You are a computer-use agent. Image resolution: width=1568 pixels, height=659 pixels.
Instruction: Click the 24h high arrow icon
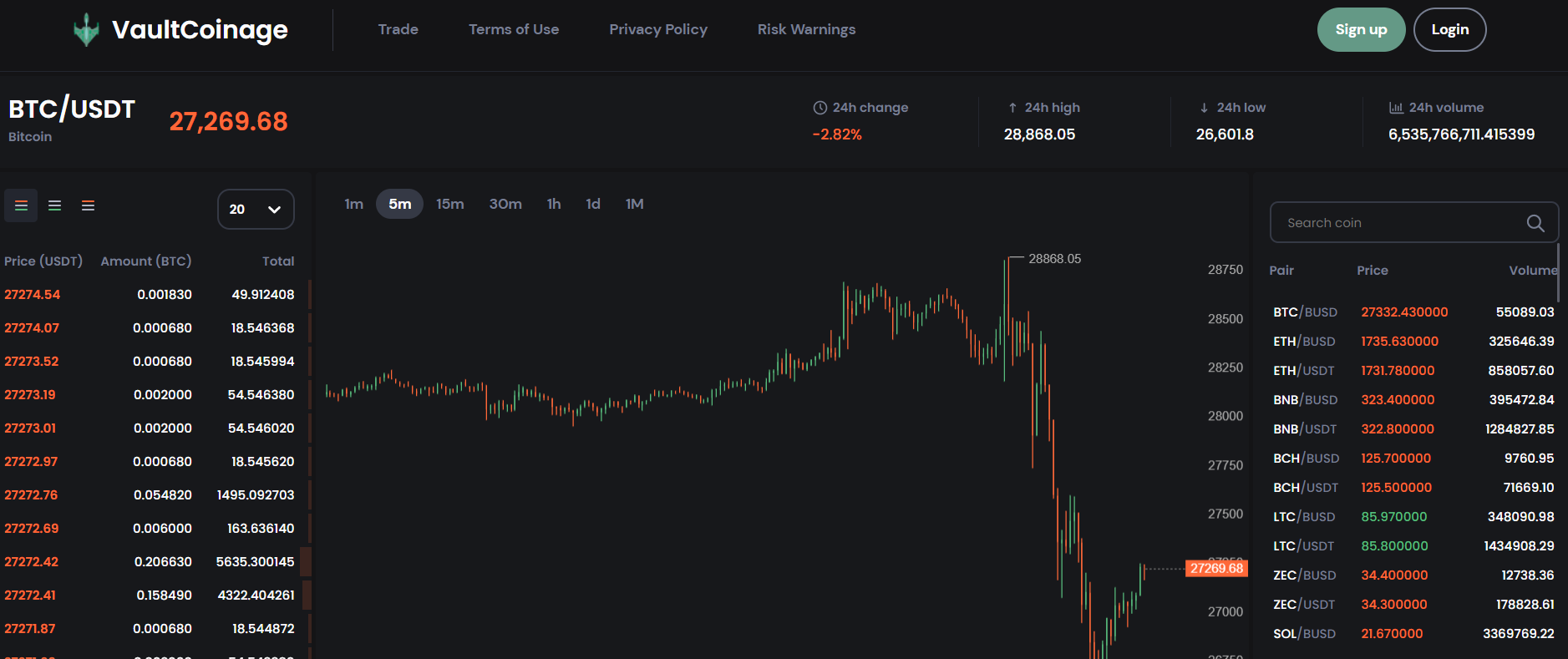point(1011,107)
